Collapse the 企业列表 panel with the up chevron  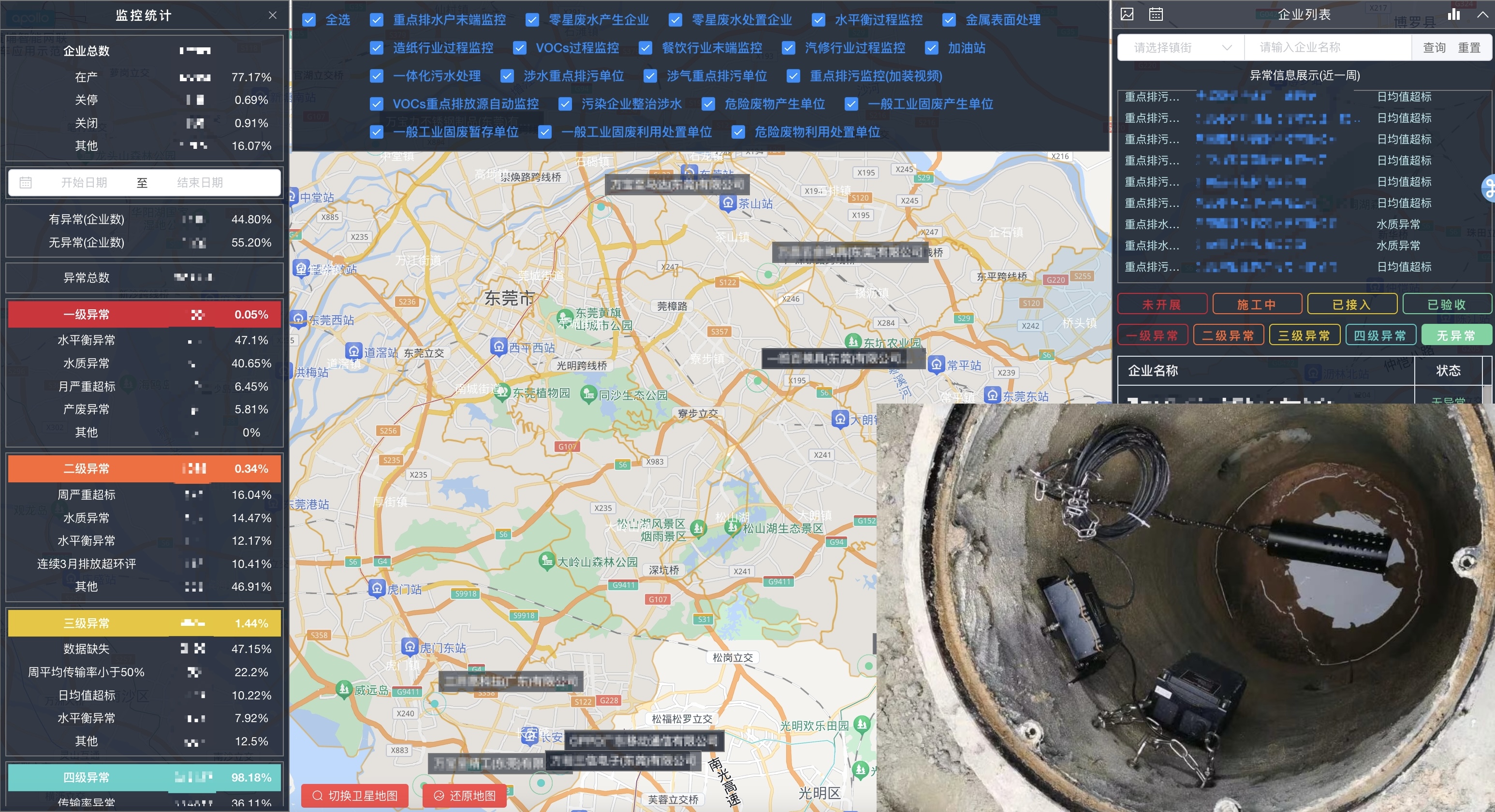point(1482,15)
